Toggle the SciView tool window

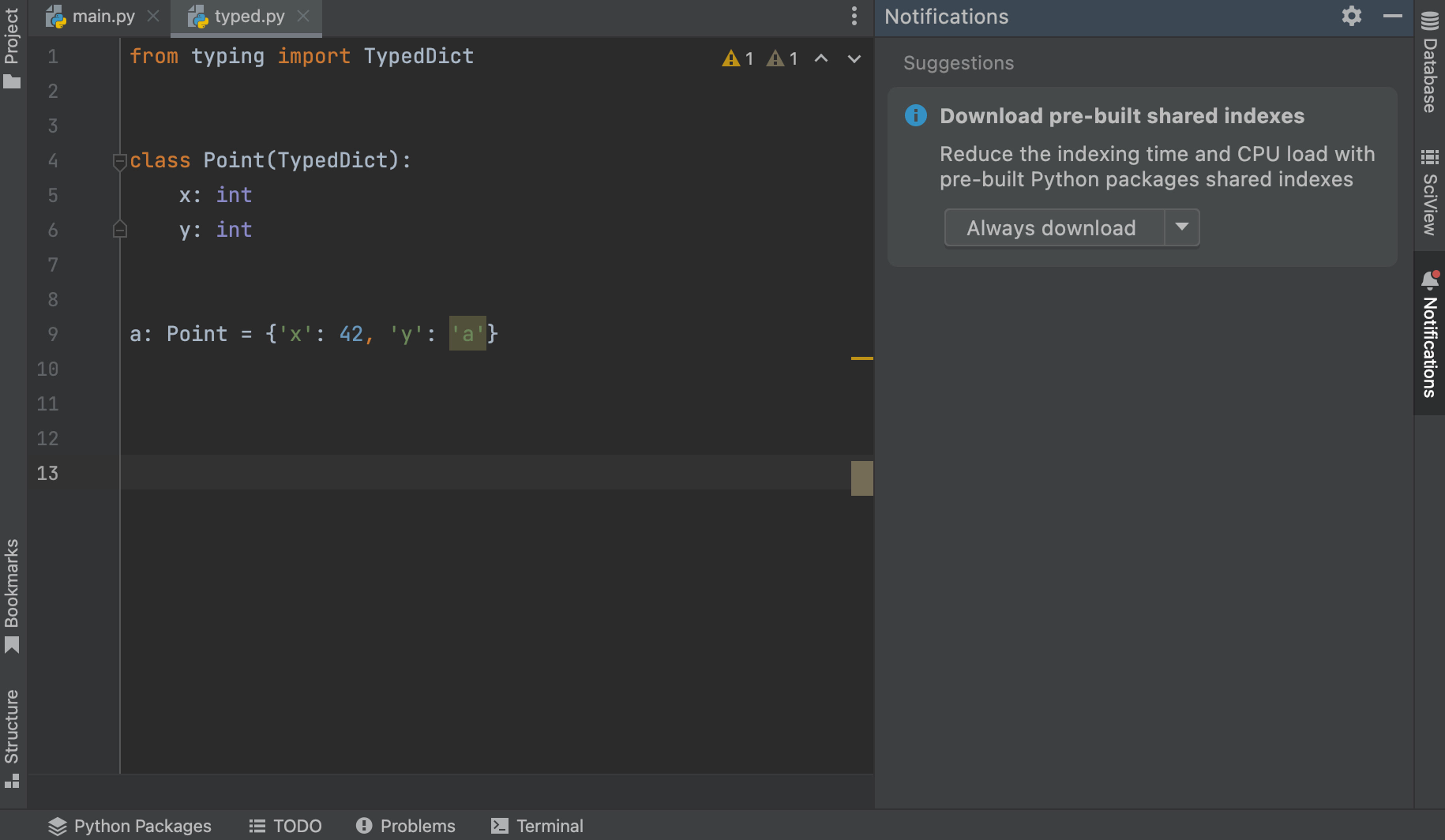[1429, 192]
